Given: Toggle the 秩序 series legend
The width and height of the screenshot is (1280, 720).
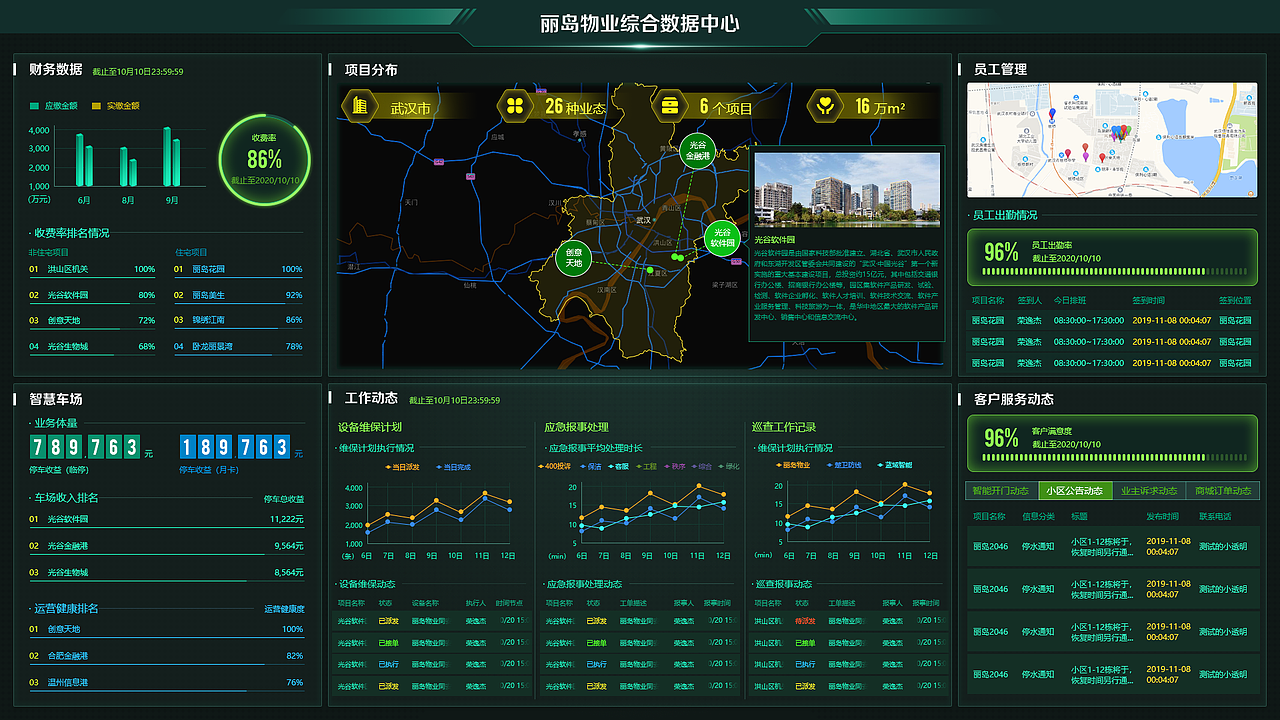Looking at the screenshot, I should click(674, 466).
